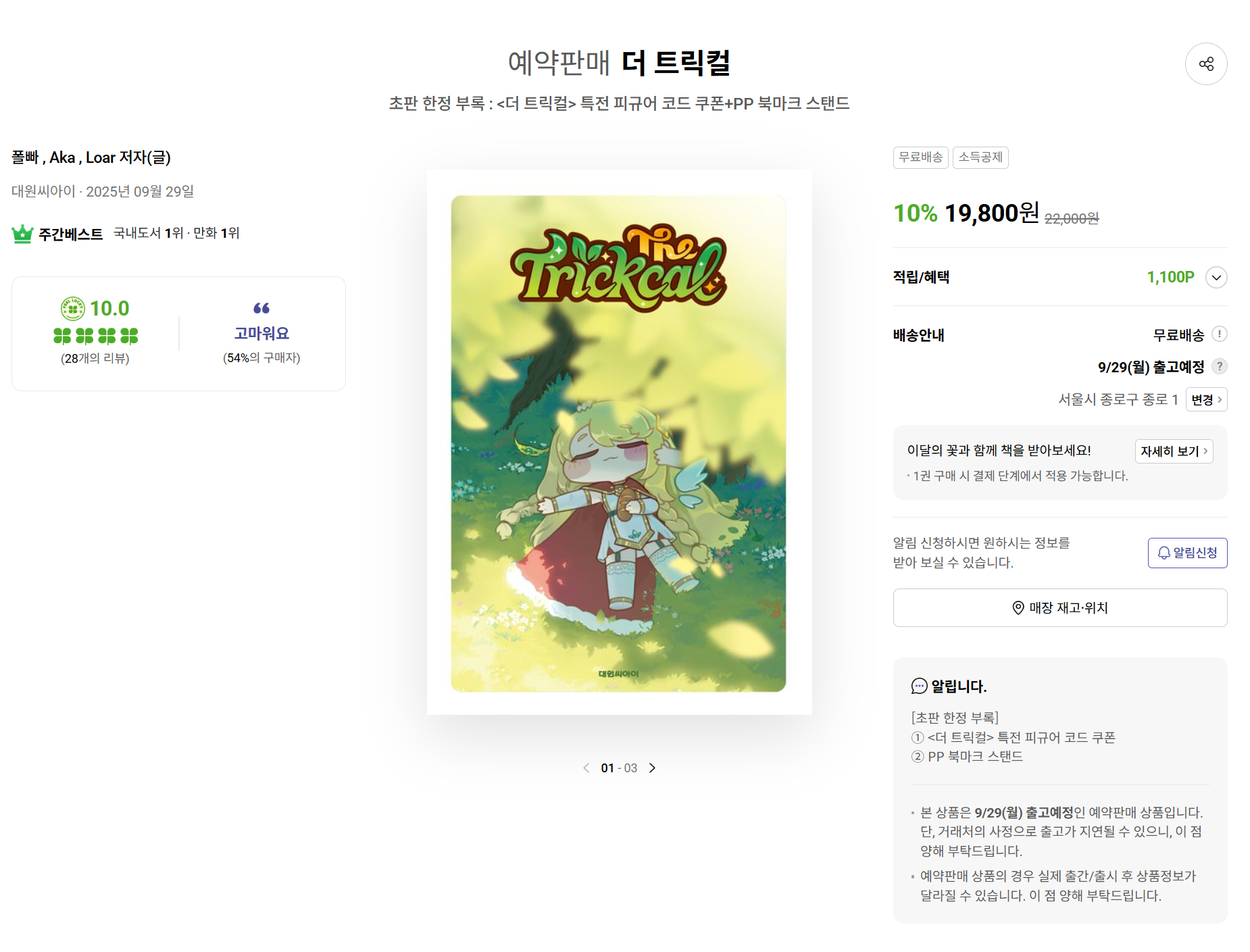
Task: Click the 소득공제 tag
Action: 980,157
